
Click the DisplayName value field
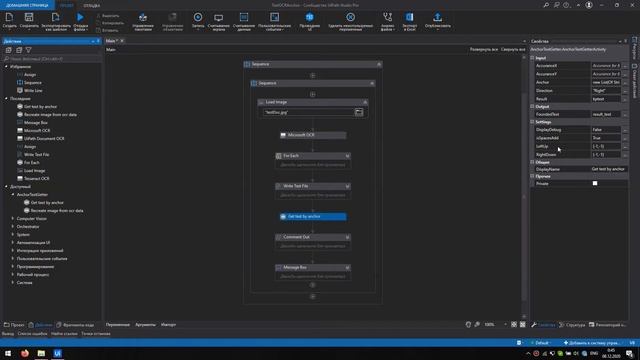click(609, 169)
